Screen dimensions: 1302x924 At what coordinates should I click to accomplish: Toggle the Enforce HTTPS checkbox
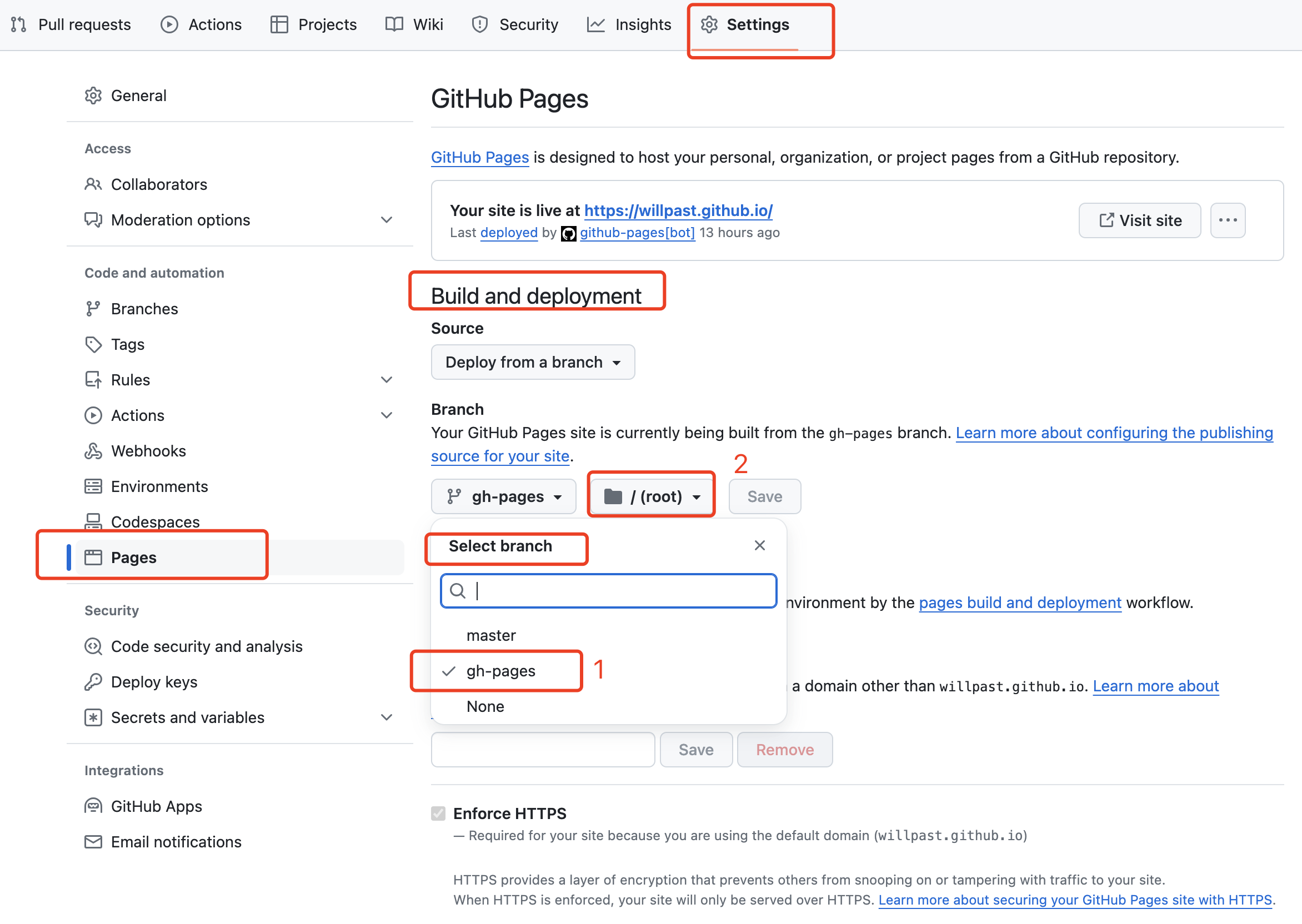point(438,813)
